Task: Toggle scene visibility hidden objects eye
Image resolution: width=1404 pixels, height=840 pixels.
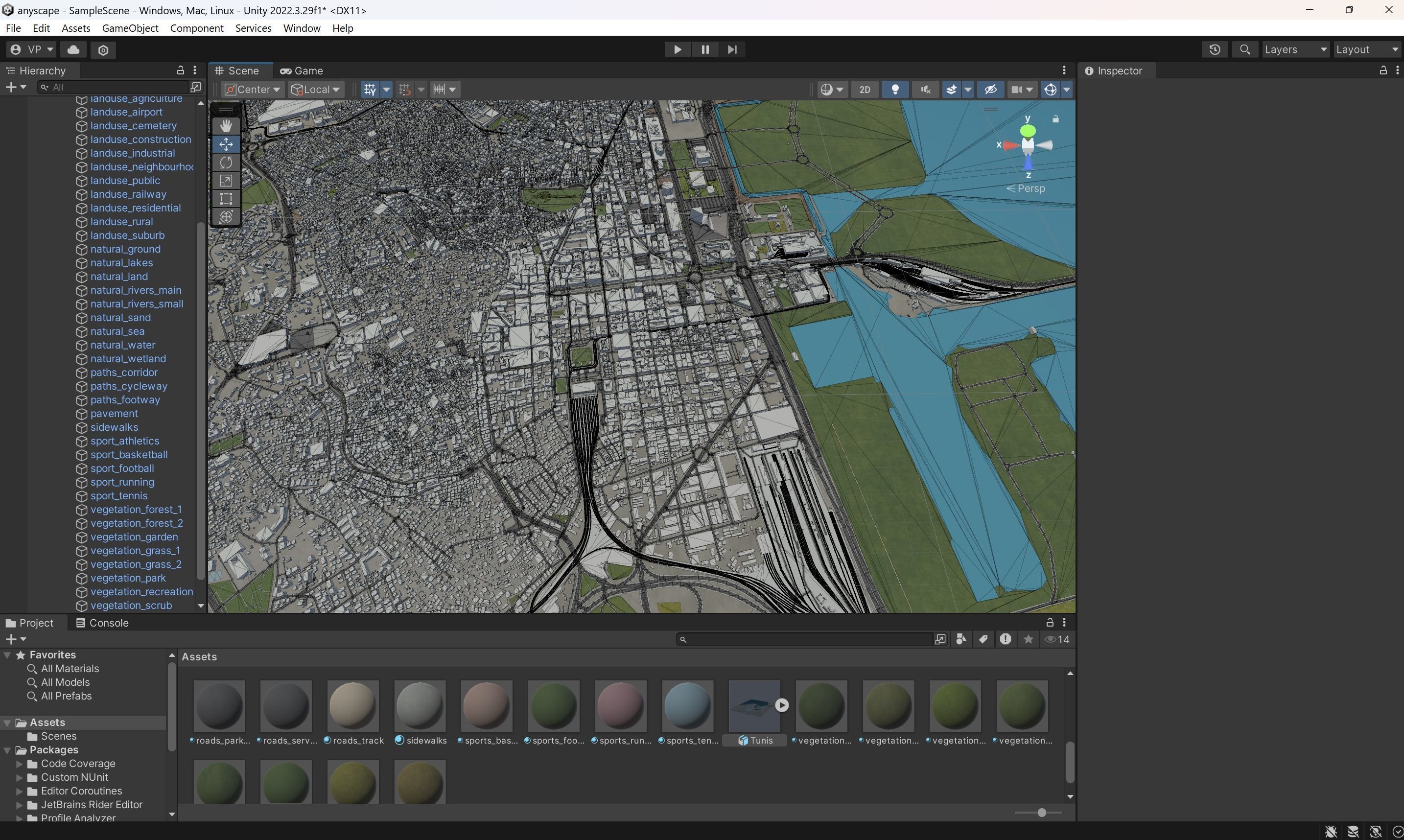Action: pos(990,90)
